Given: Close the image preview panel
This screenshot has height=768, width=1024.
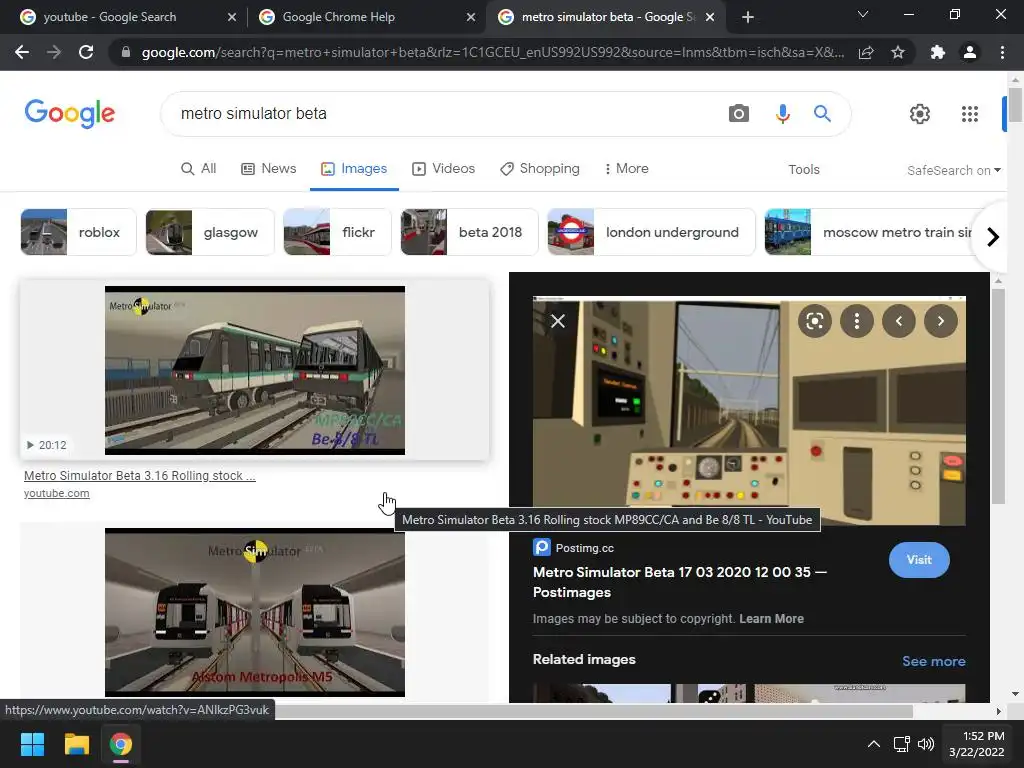Looking at the screenshot, I should coord(558,321).
